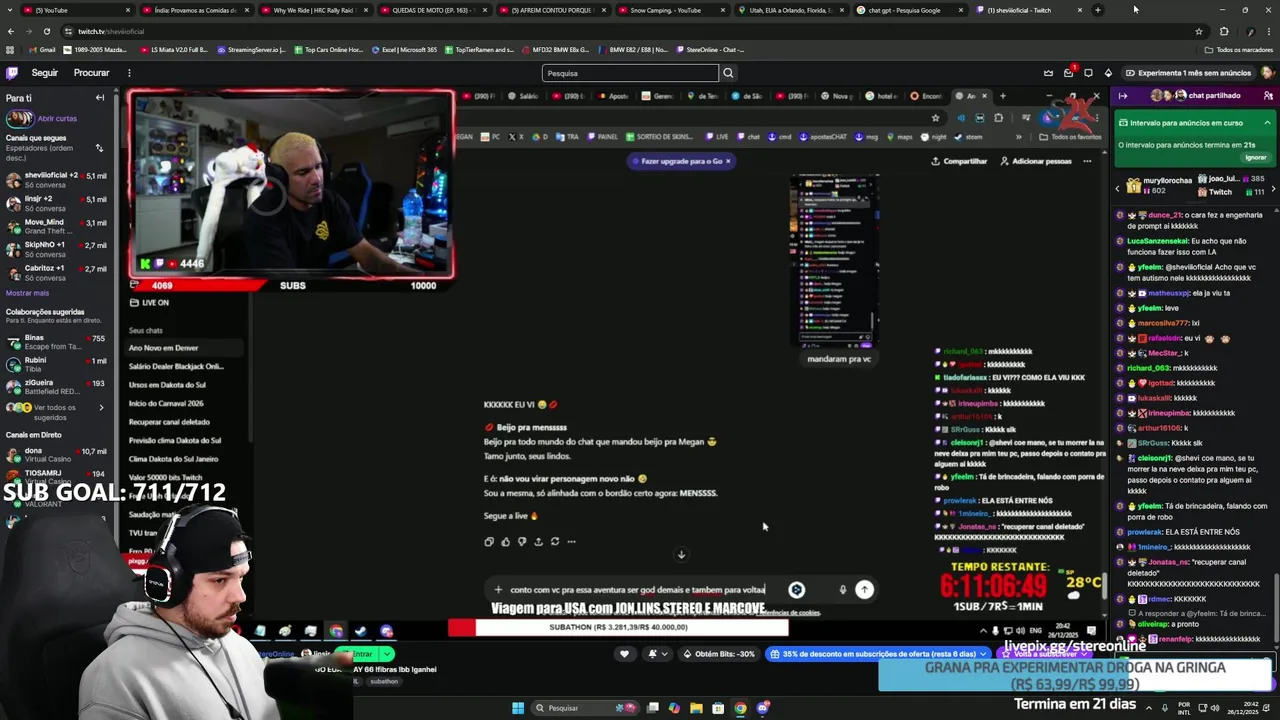Open File Explorer from the taskbar

click(696, 708)
